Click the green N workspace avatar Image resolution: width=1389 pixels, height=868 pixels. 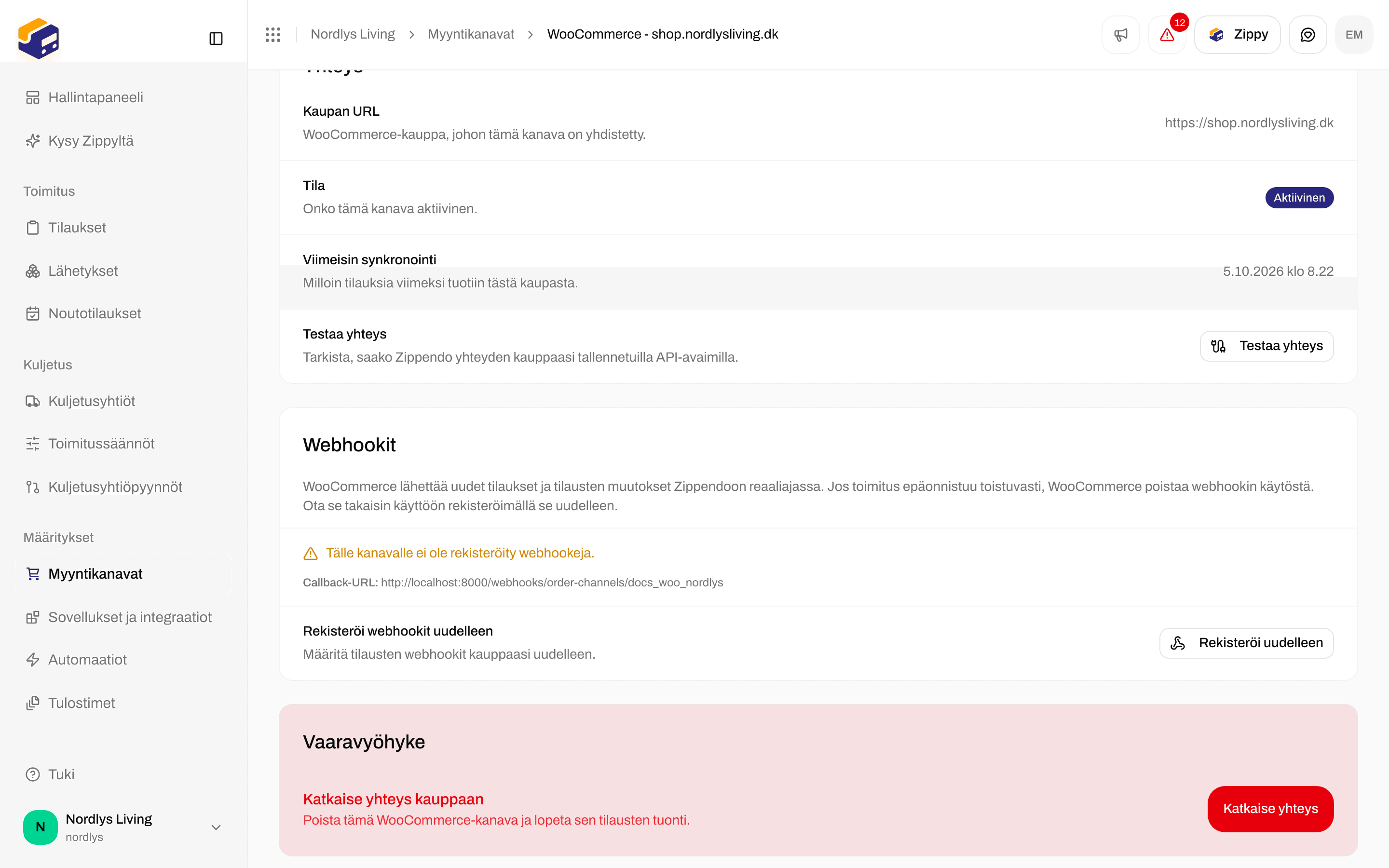point(40,827)
